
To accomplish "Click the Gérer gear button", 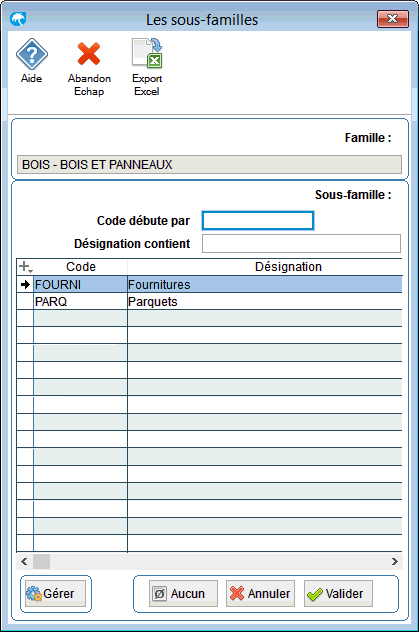I will point(55,593).
